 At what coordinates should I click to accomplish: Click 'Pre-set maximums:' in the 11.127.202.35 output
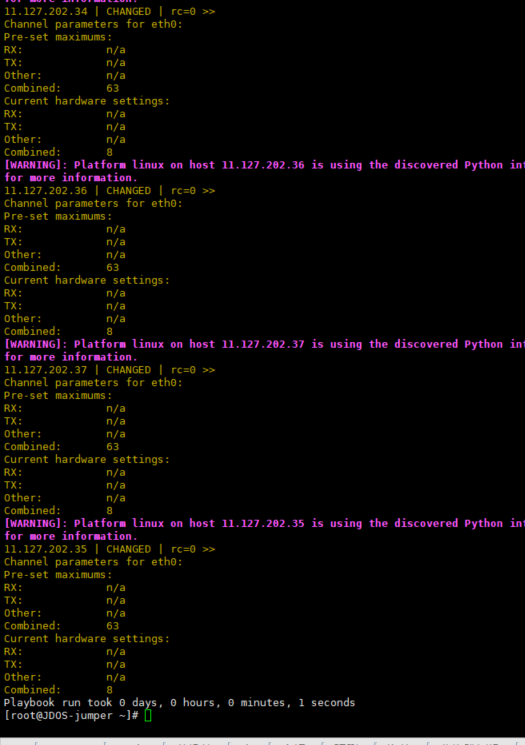tap(58, 574)
